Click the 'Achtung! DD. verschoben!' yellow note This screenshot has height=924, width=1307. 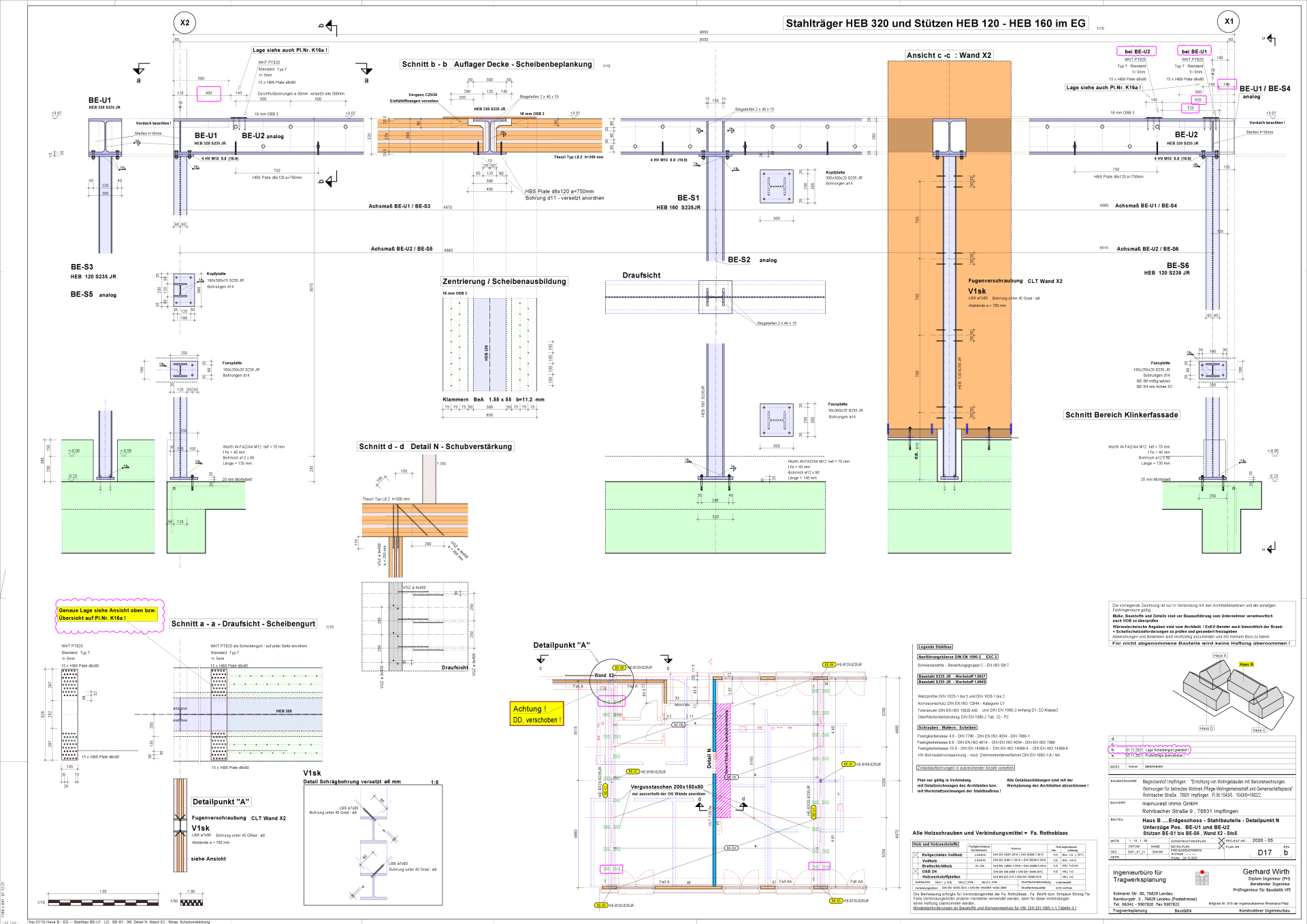[x=537, y=714]
